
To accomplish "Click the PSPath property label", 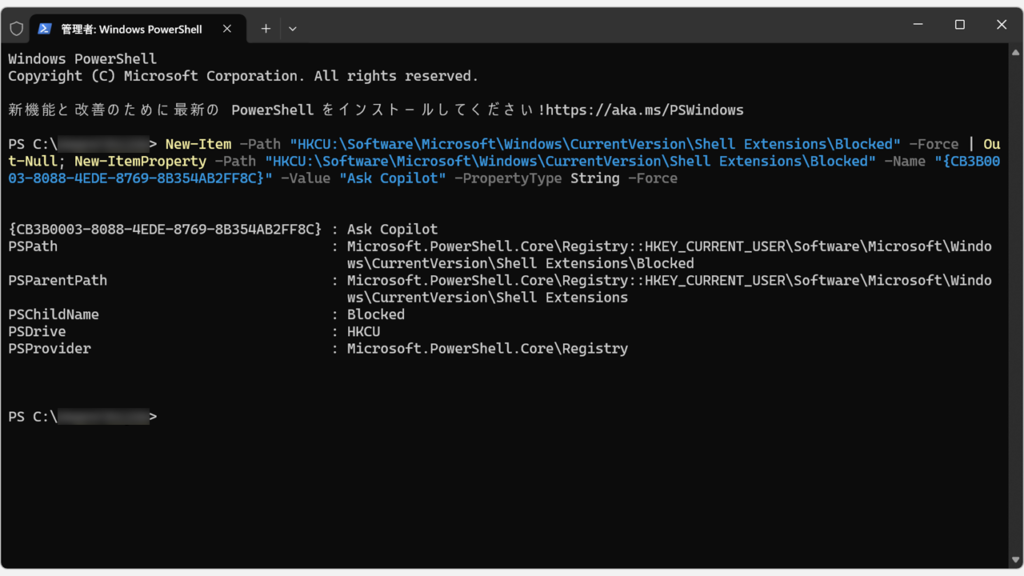I will coord(33,246).
